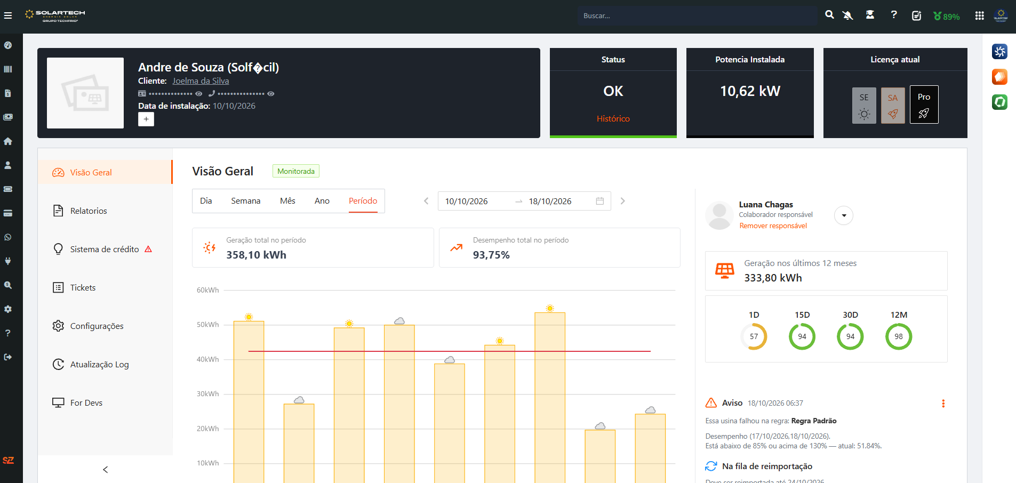
Task: Click the search magnifier icon in top bar
Action: click(x=829, y=15)
